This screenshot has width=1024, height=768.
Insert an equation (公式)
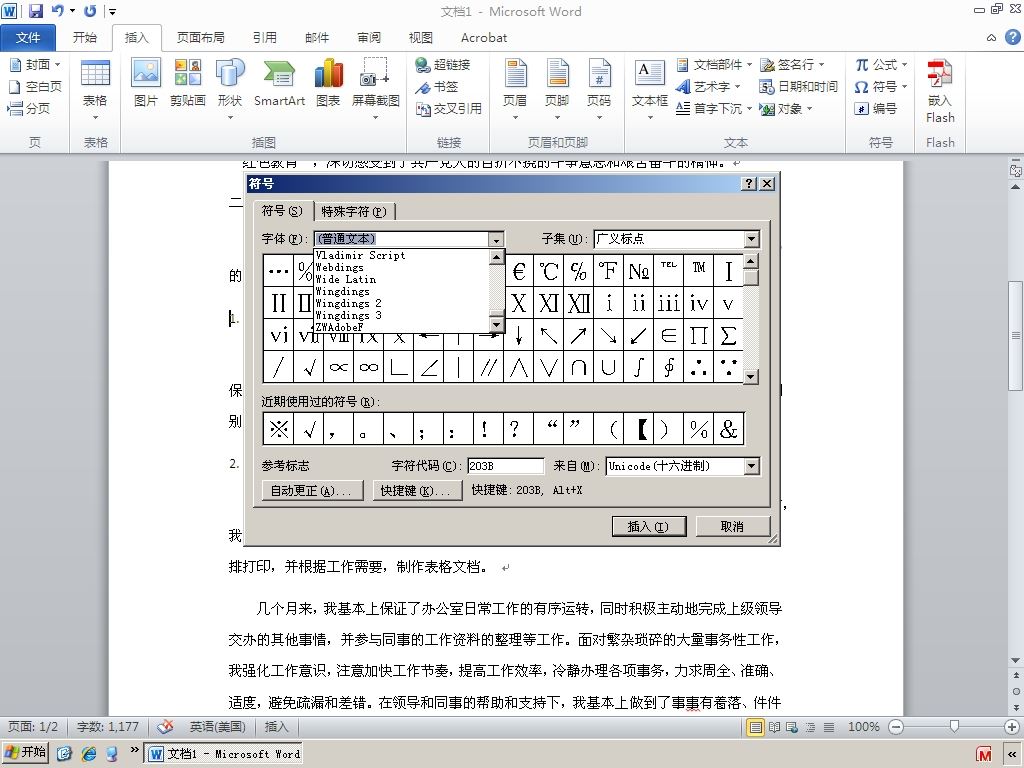[x=882, y=64]
